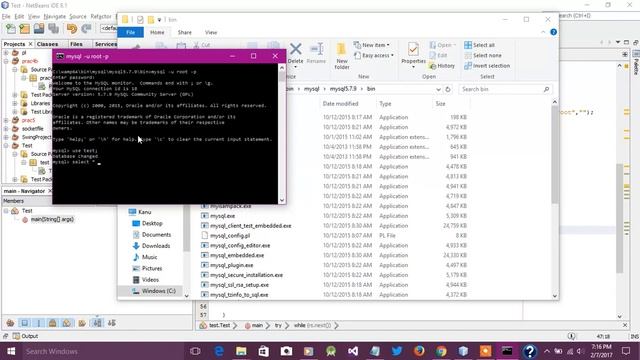This screenshot has width=640, height=360.
Task: Open the File tab in Explorer
Action: point(131,32)
